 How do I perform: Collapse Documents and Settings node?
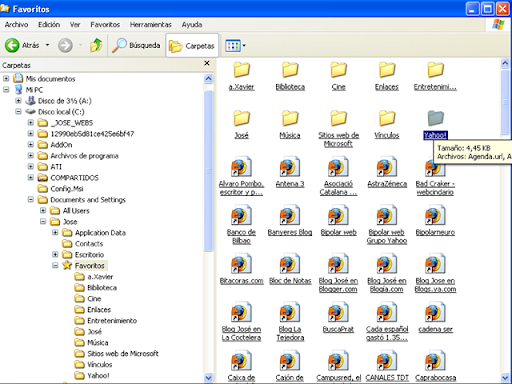pos(31,200)
